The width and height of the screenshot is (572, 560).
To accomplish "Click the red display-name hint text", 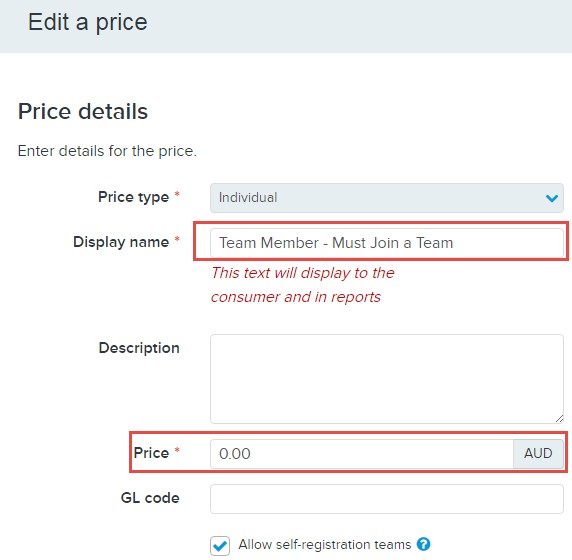I will click(x=303, y=285).
